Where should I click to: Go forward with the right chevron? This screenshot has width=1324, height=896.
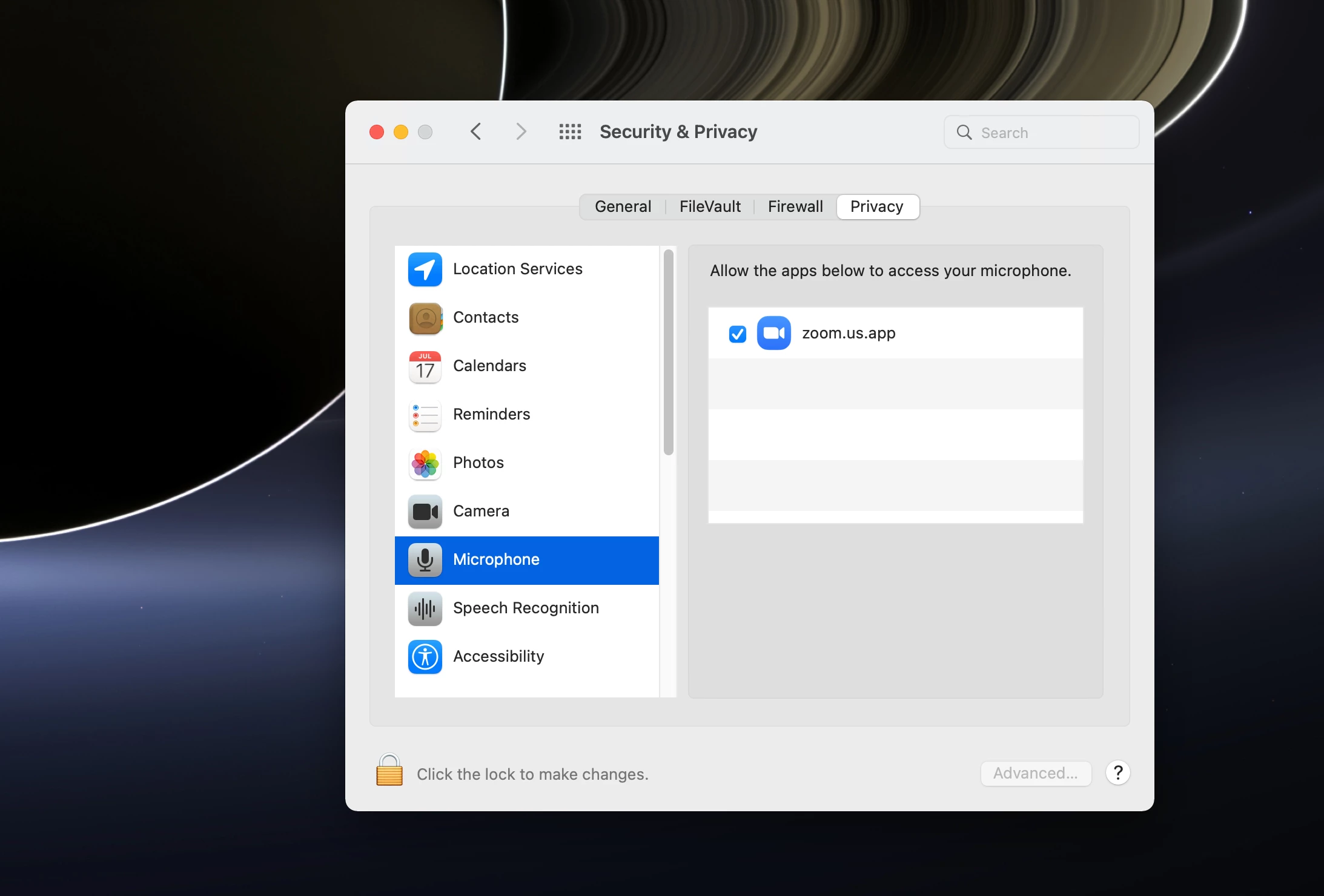(x=521, y=132)
